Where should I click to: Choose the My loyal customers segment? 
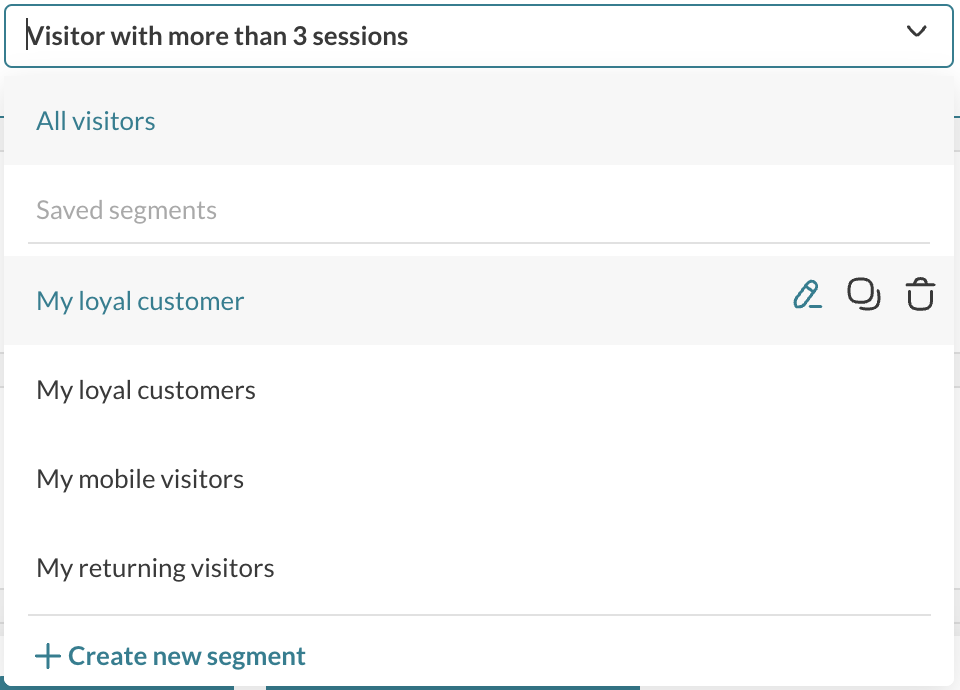coord(146,390)
